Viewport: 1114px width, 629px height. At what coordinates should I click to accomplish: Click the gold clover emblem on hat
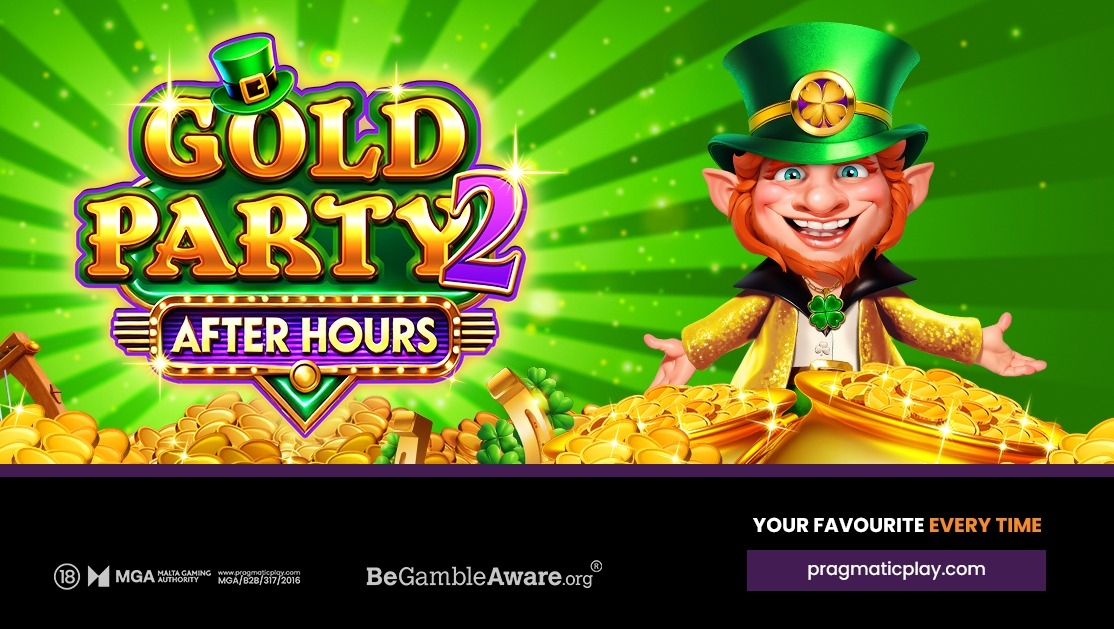coord(823,104)
